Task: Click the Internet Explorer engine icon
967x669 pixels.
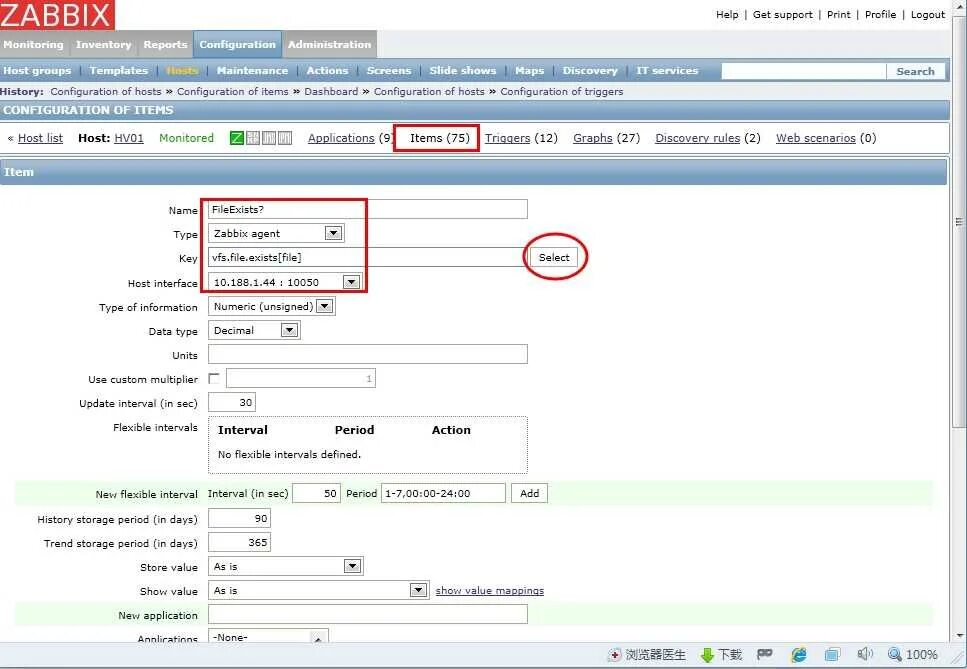Action: point(799,654)
